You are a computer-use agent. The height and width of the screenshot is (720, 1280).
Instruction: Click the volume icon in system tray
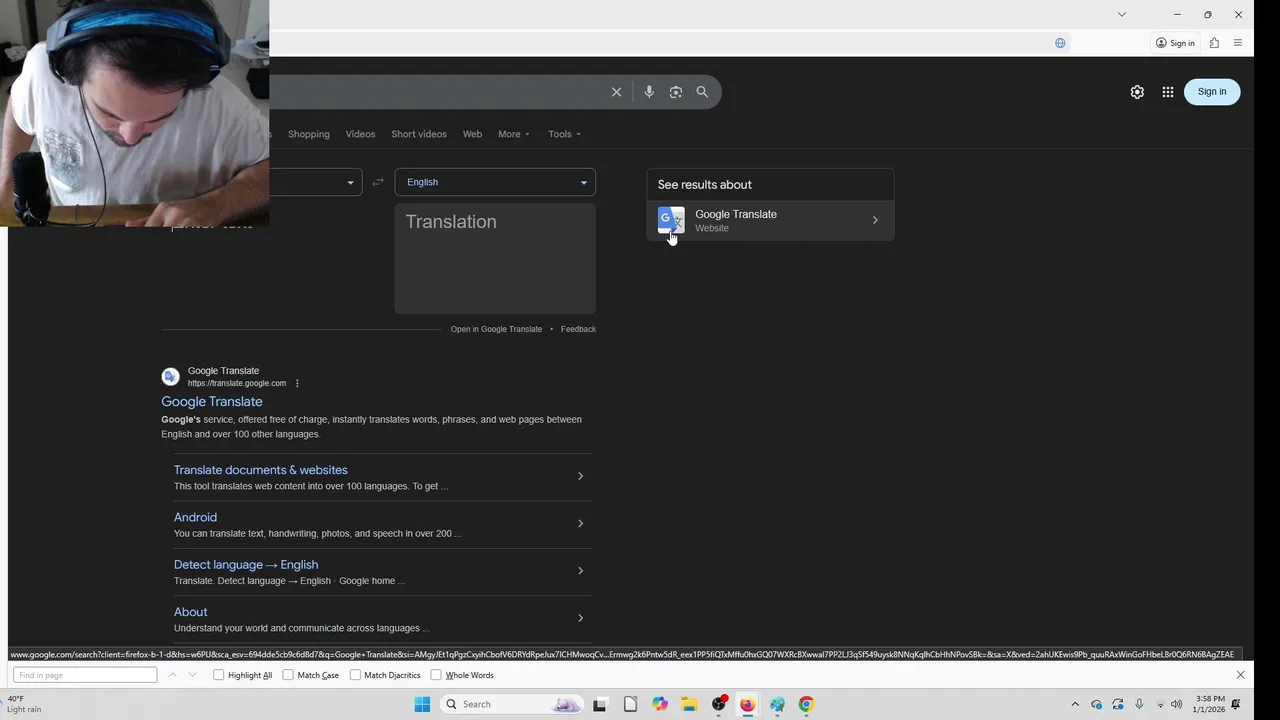[1176, 704]
